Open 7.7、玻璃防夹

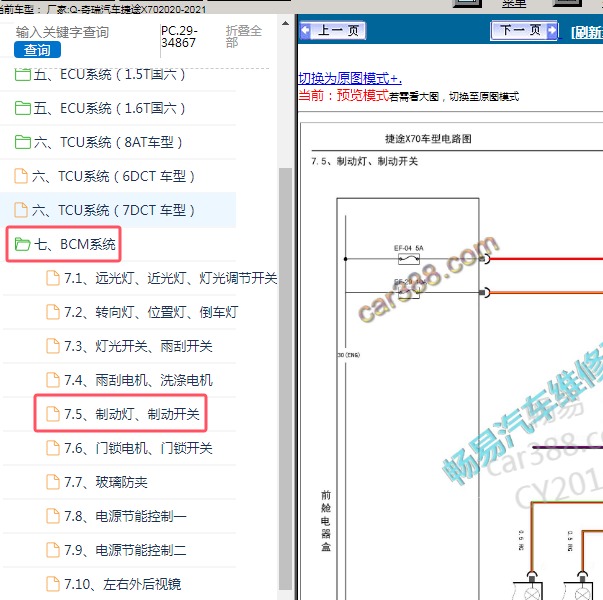[106, 482]
